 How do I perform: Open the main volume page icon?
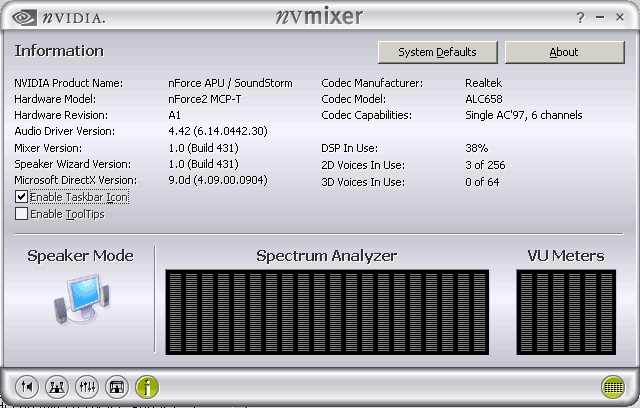coord(28,385)
